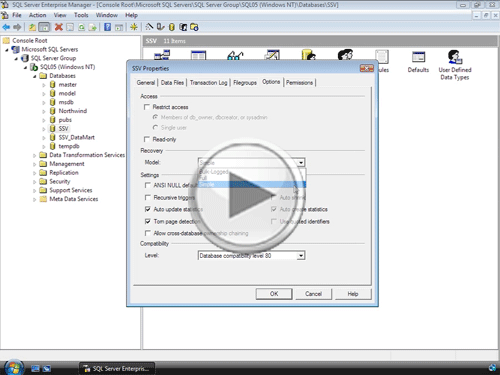This screenshot has height=375, width=500.
Task: Click the Forward arrow in the toolbar
Action: point(17,27)
